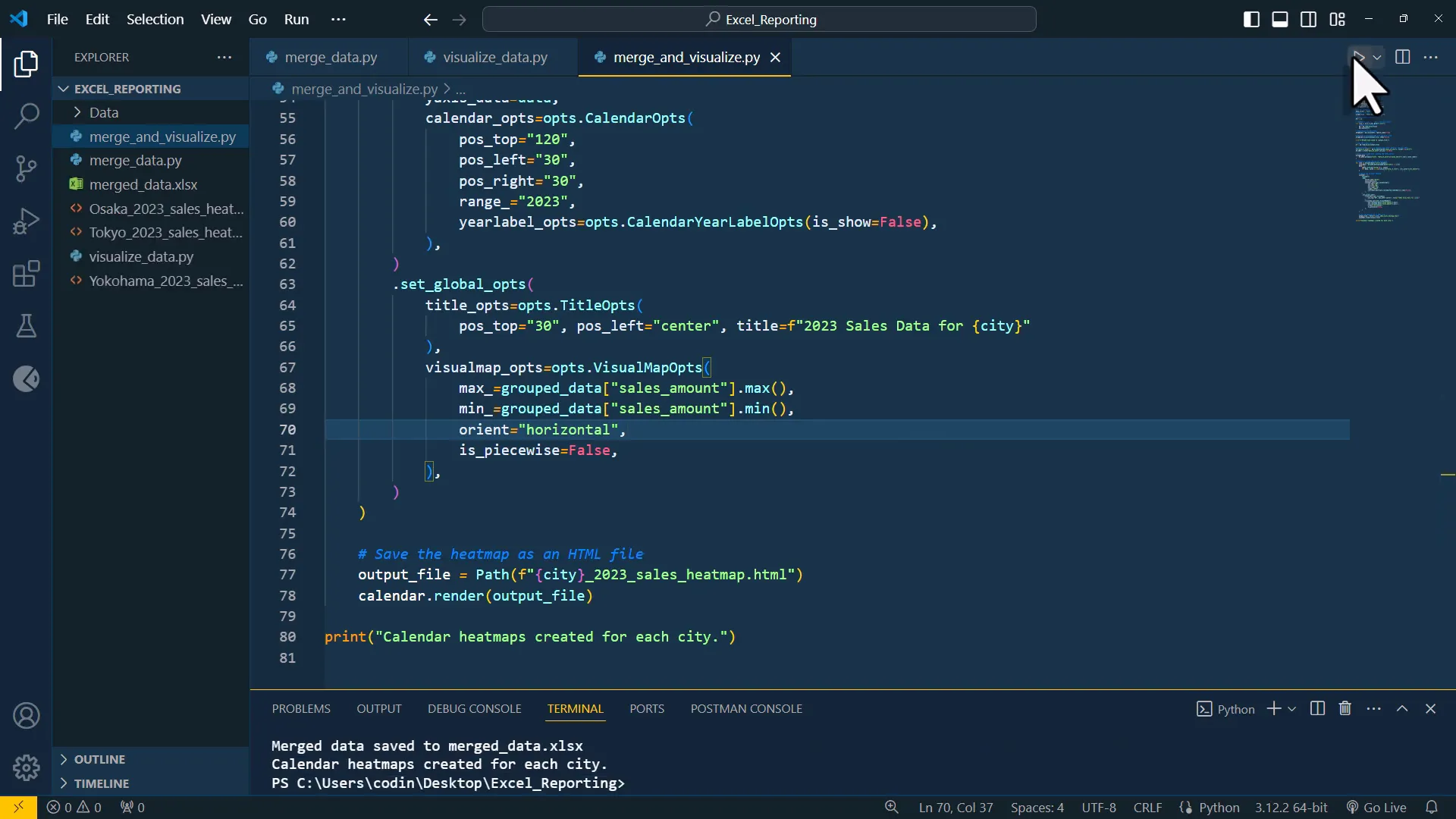1456x819 pixels.
Task: Split the editor to the right
Action: click(x=1403, y=56)
